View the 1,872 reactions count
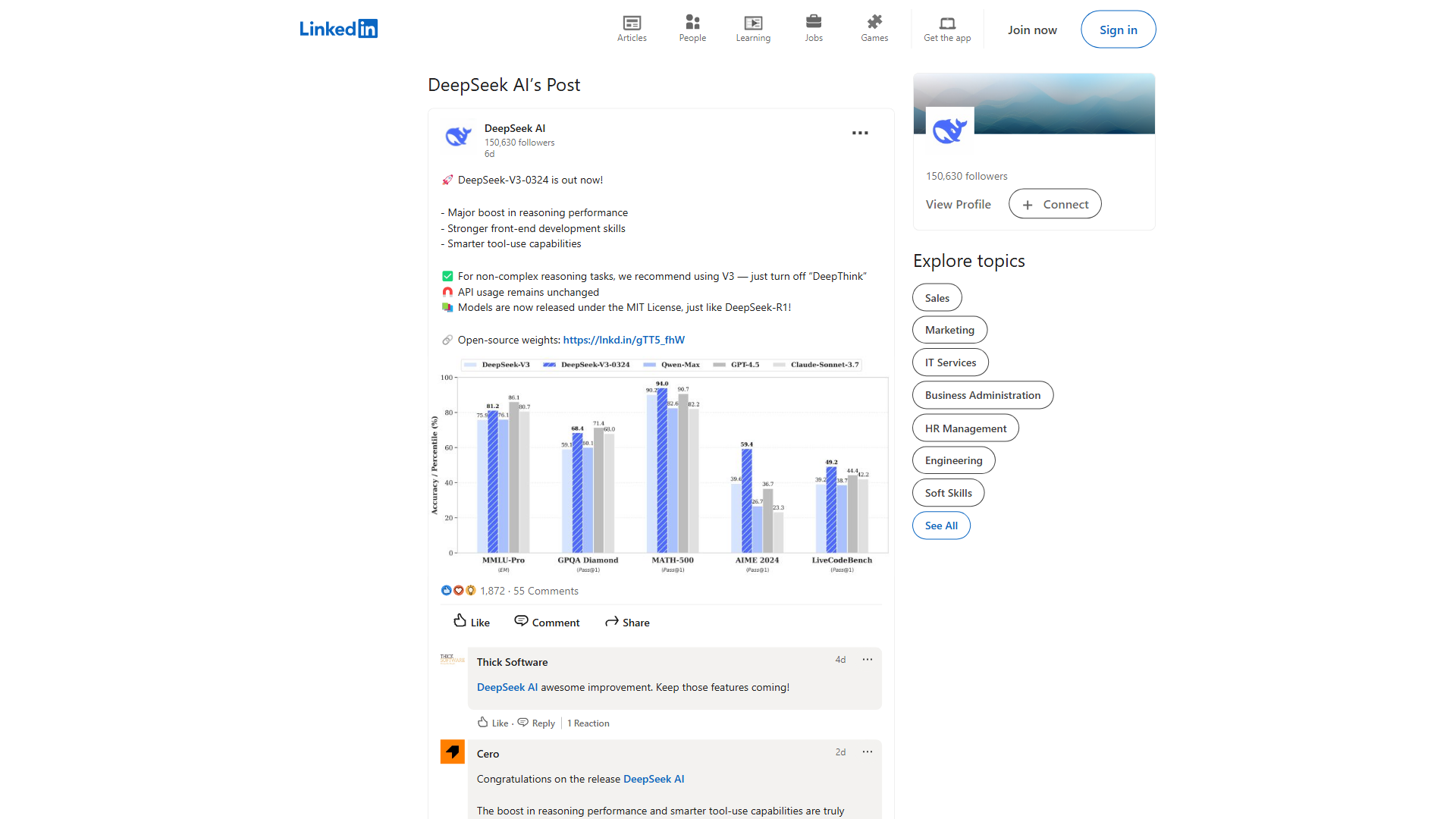This screenshot has width=1456, height=819. pos(492,591)
